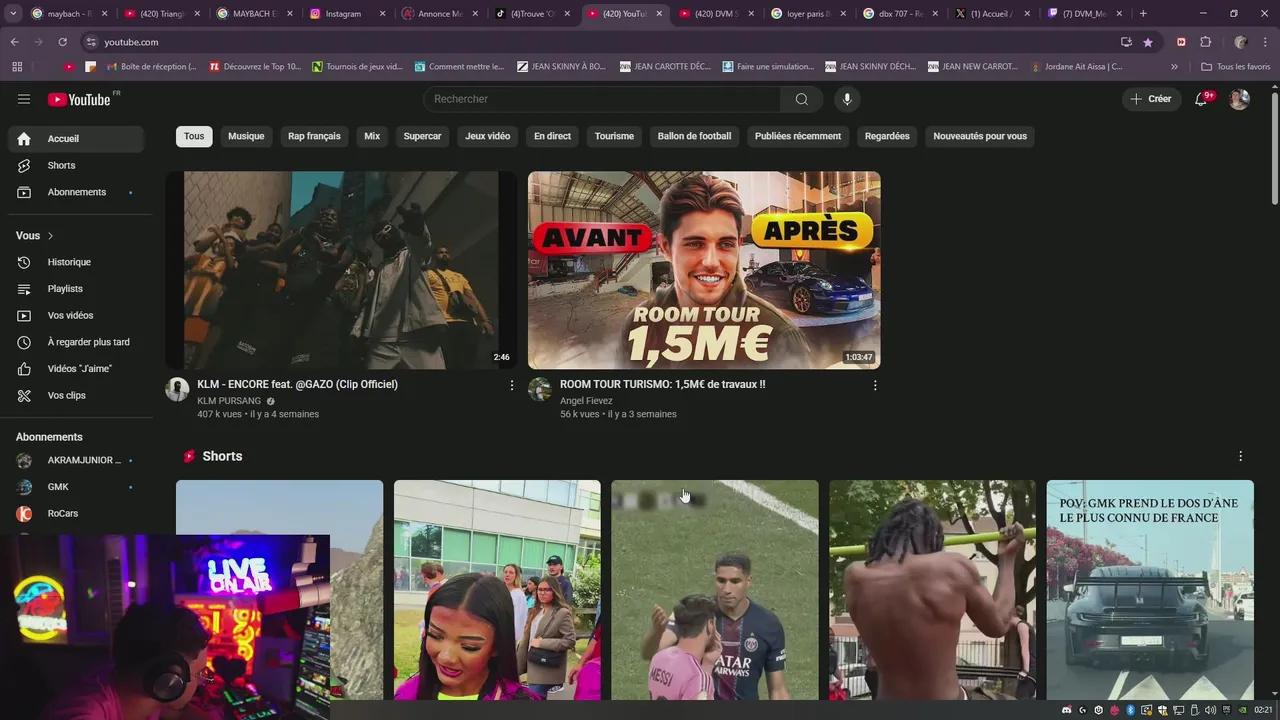
Task: Click the browser reload button
Action: (x=62, y=42)
